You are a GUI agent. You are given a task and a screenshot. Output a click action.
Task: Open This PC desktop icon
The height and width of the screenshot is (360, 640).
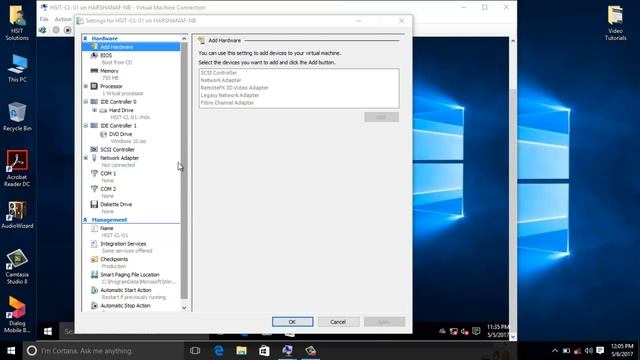coord(17,68)
